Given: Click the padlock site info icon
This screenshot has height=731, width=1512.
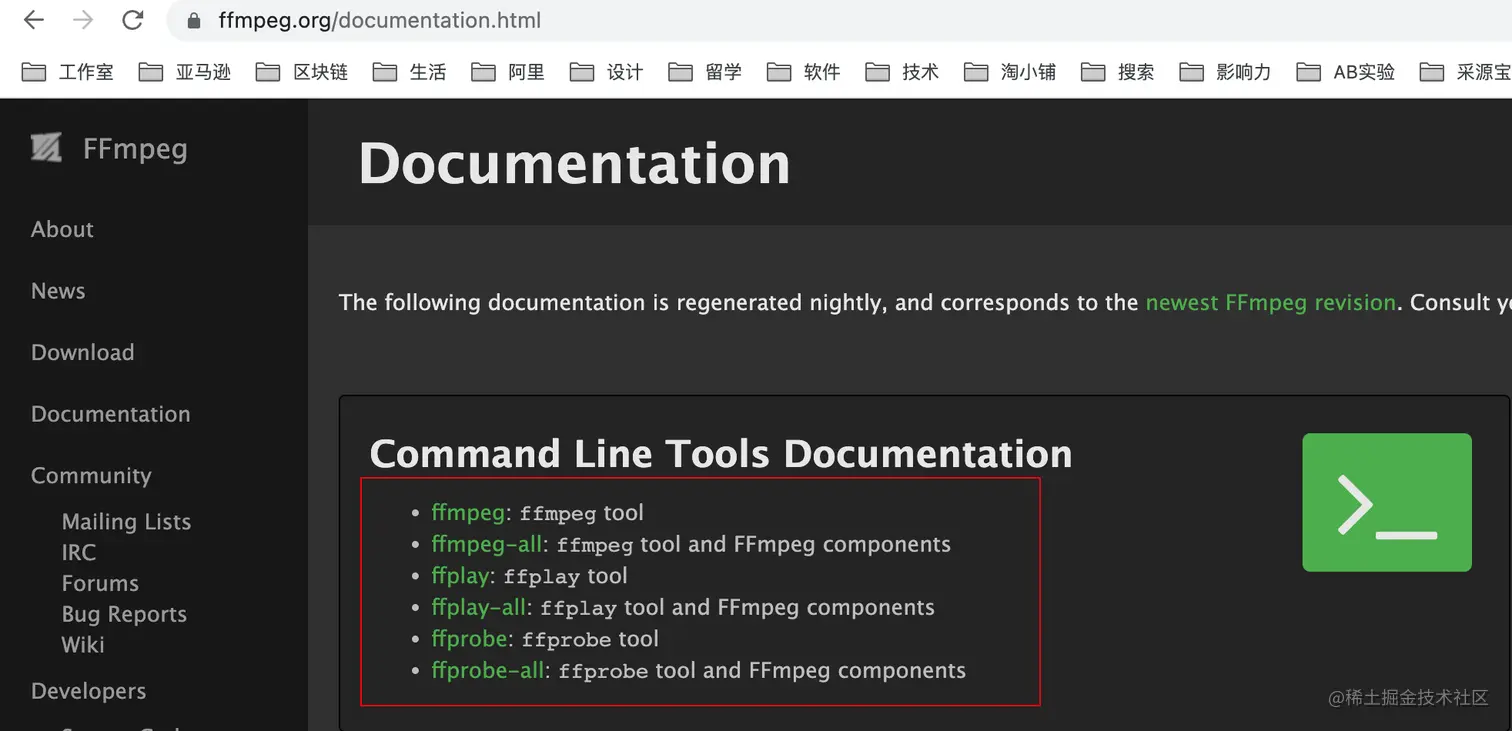Looking at the screenshot, I should (194, 21).
